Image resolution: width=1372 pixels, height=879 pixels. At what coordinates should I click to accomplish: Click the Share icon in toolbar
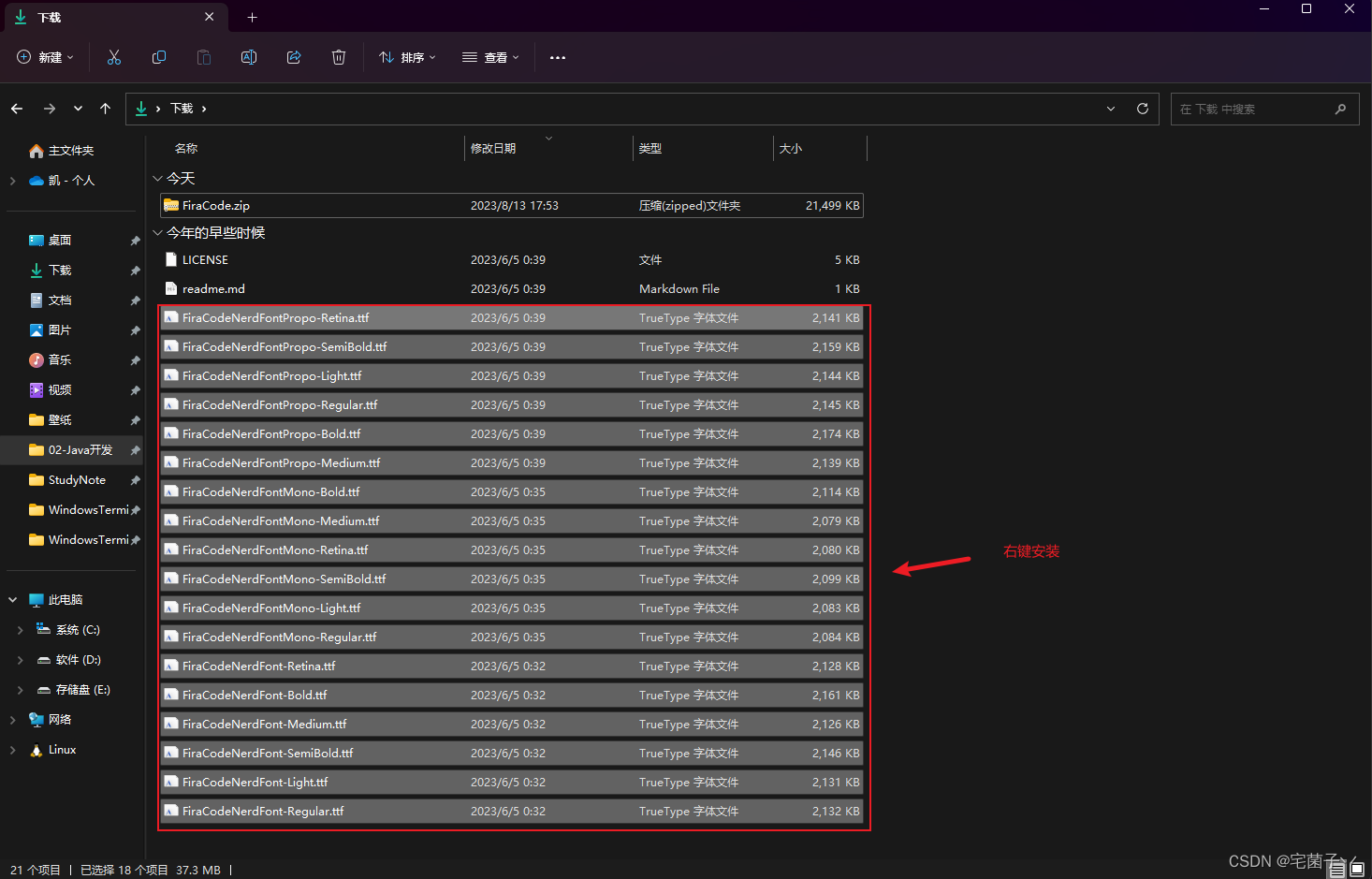(294, 57)
